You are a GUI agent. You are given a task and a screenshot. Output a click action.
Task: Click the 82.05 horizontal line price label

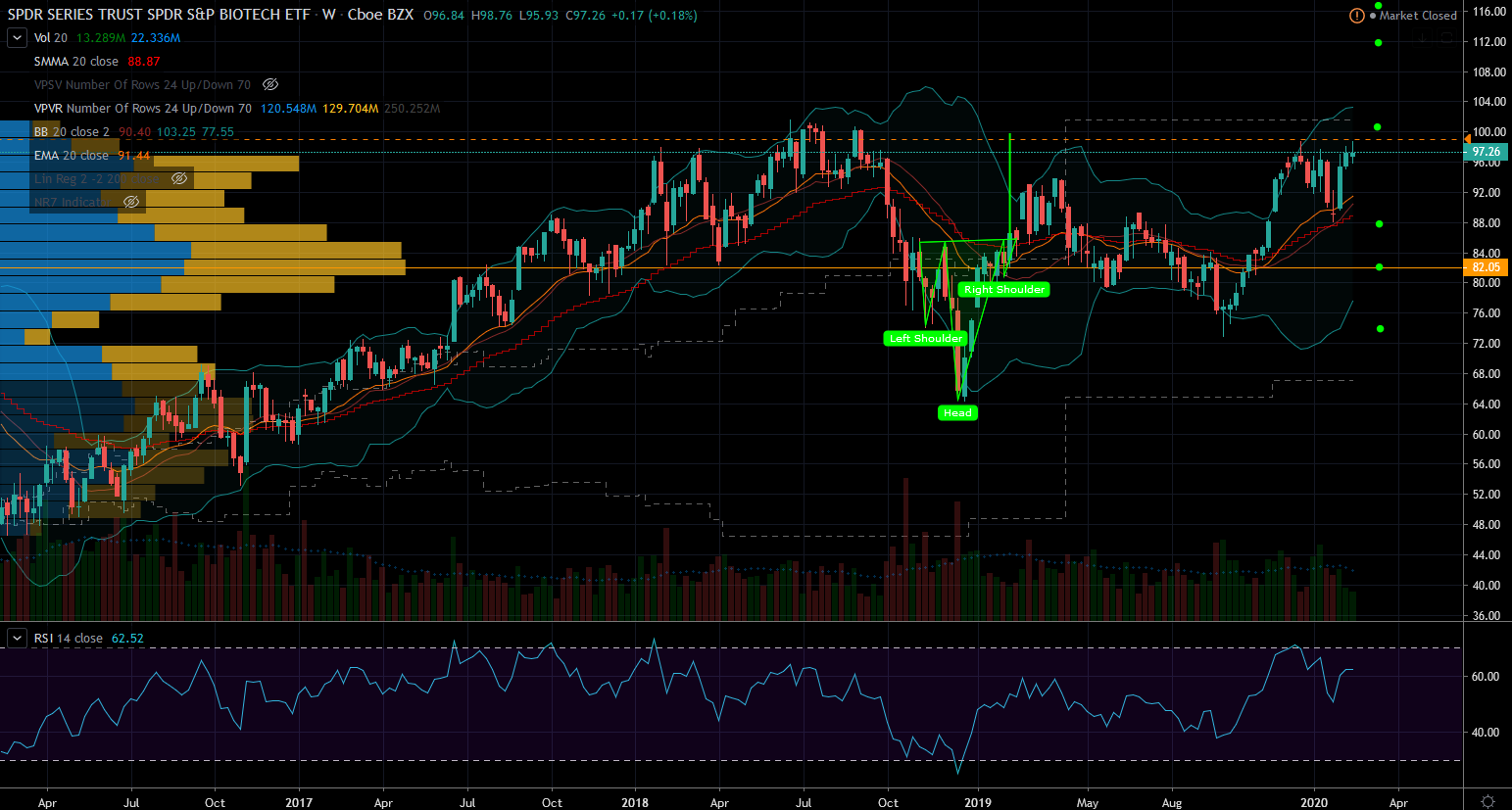tap(1486, 267)
